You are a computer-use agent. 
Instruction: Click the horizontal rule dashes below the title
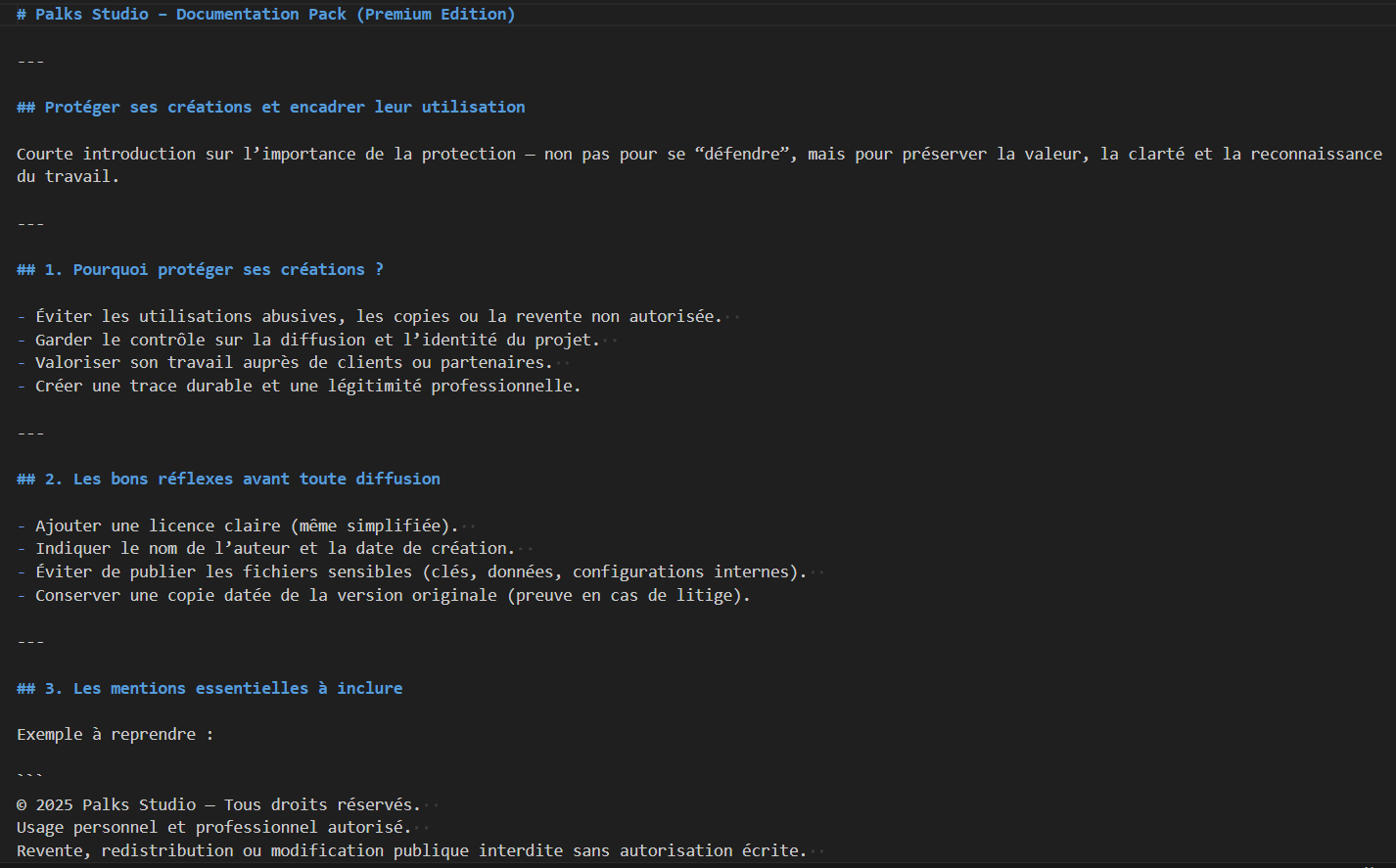30,62
